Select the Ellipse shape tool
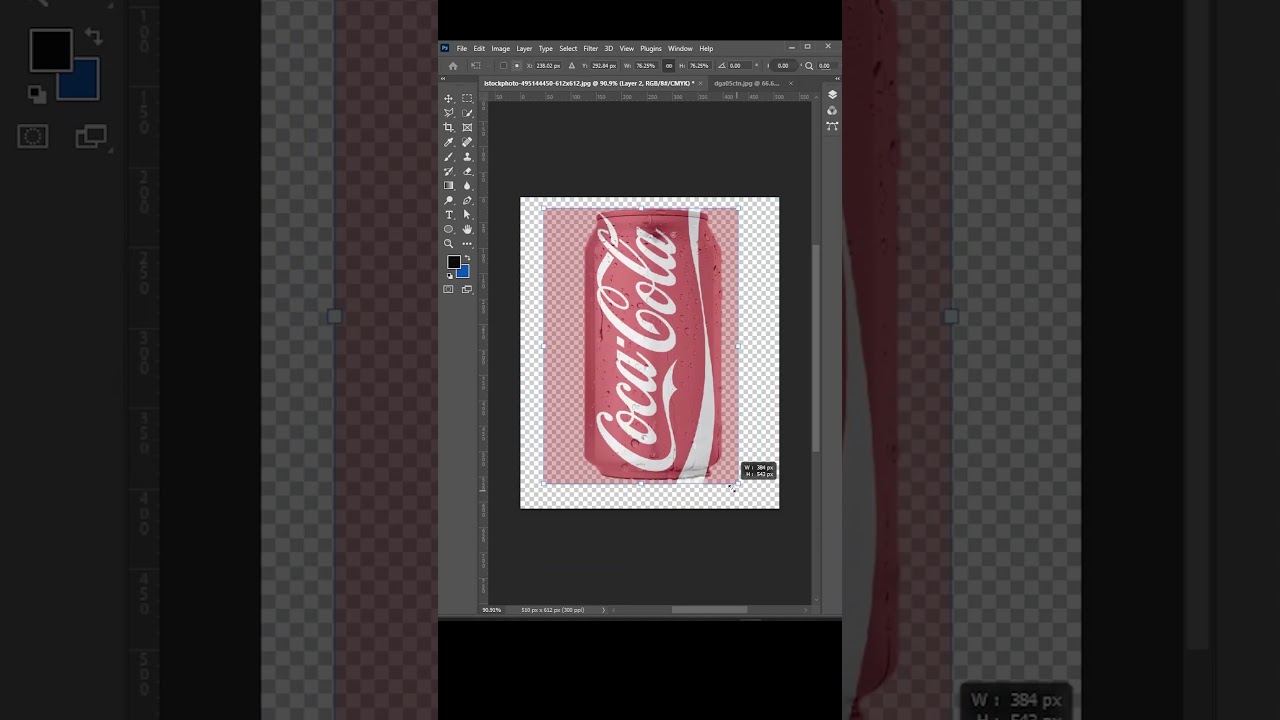The height and width of the screenshot is (720, 1280). (449, 229)
